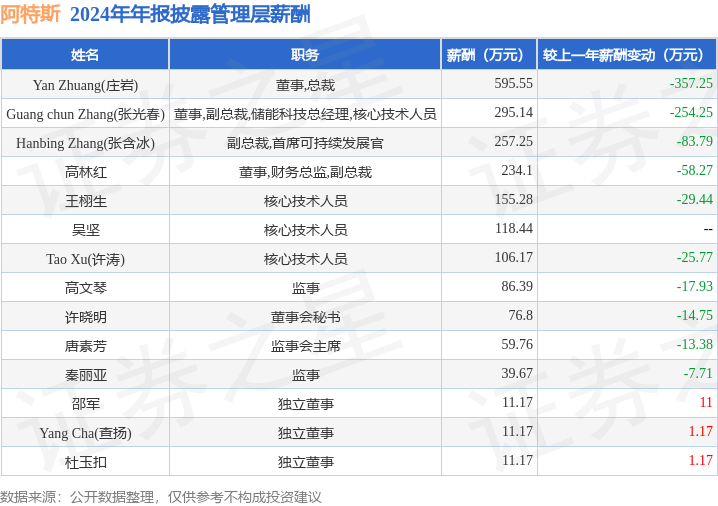Select the name 杜玉扣

click(86, 462)
